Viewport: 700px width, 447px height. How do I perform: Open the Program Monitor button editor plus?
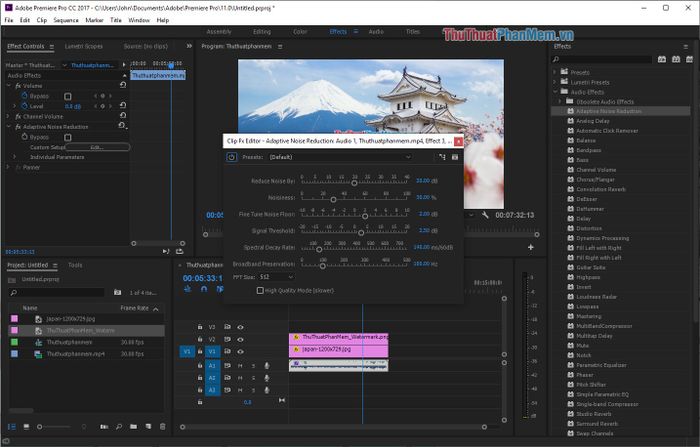tap(530, 247)
